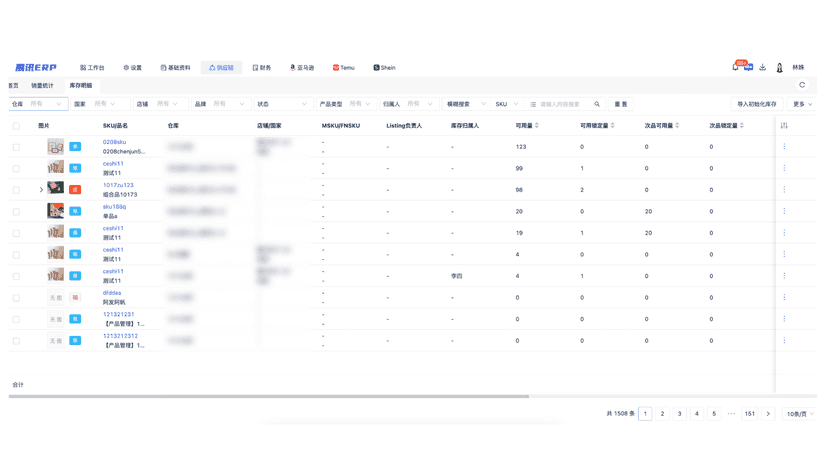Screen dimensions: 828x466
Task: Click the horizontal table scrollbar
Action: 269,396
